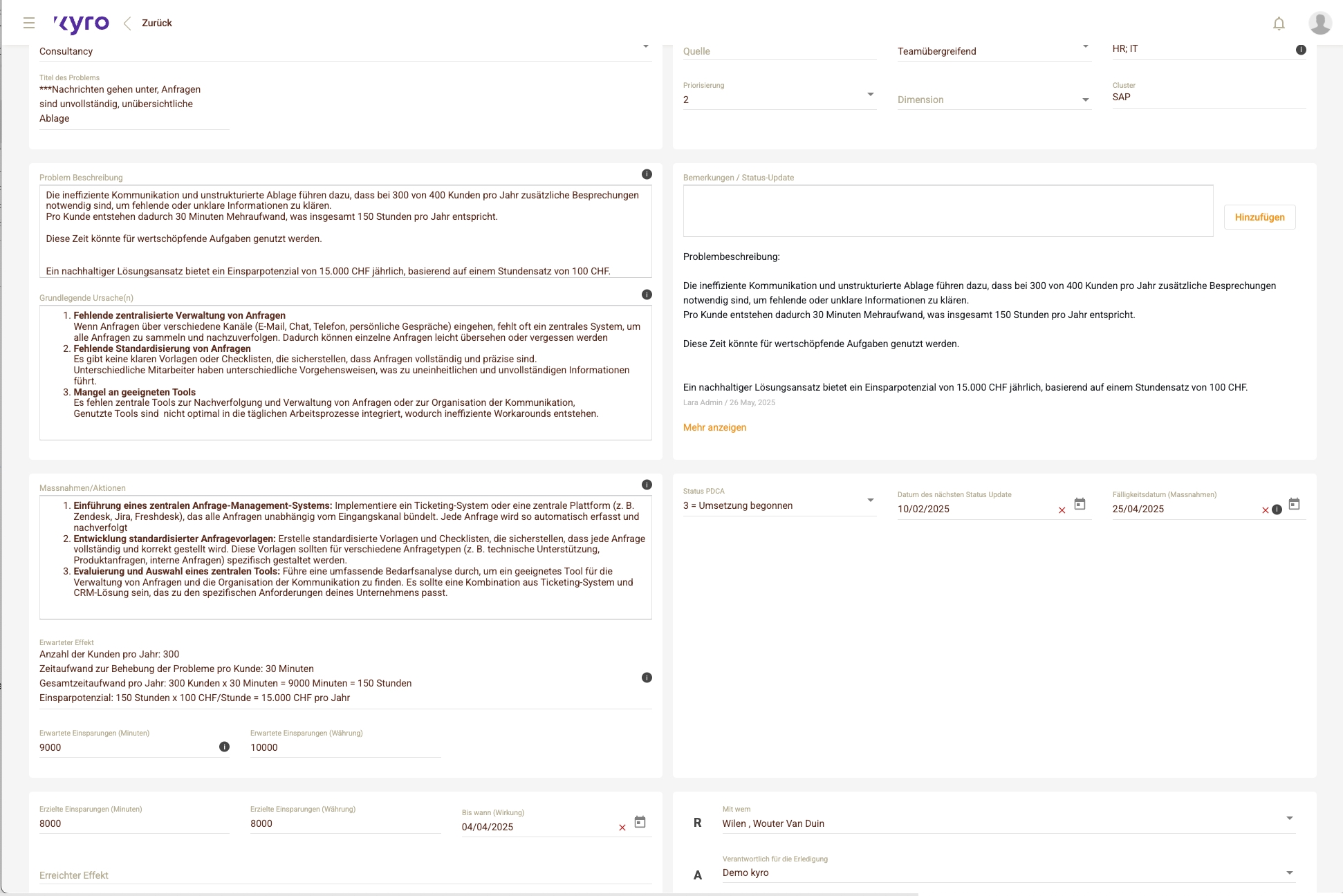Viewport: 1343px width, 896px height.
Task: Click into Bemerkungen / Status-Update text area
Action: pyautogui.click(x=947, y=211)
